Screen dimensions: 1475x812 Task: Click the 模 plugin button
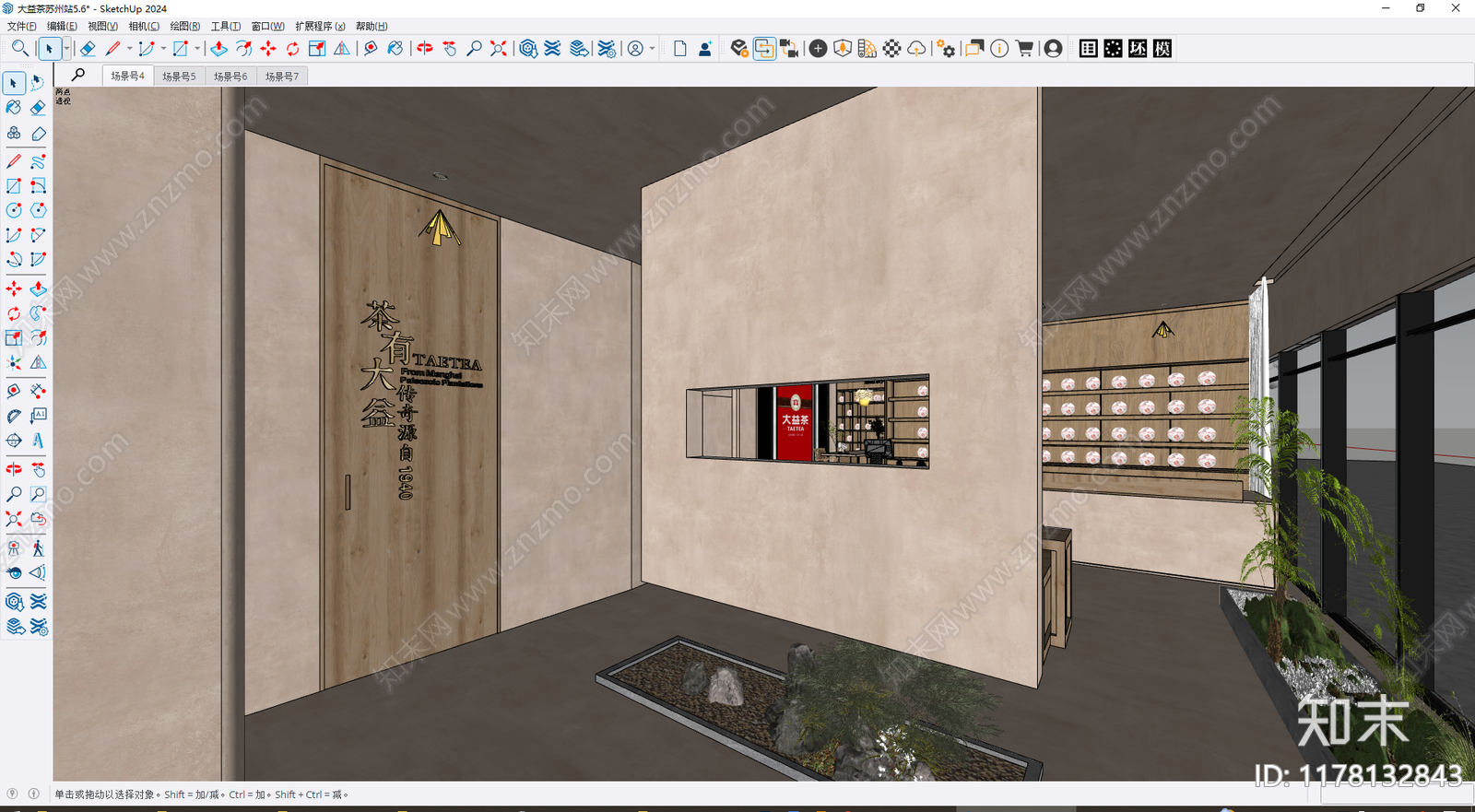(1162, 49)
